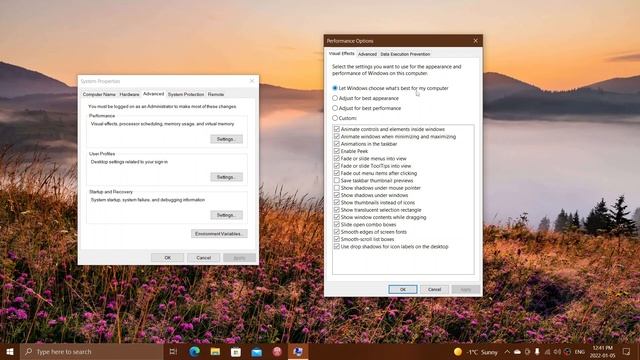
Task: Click OK in Performance Options
Action: click(402, 289)
